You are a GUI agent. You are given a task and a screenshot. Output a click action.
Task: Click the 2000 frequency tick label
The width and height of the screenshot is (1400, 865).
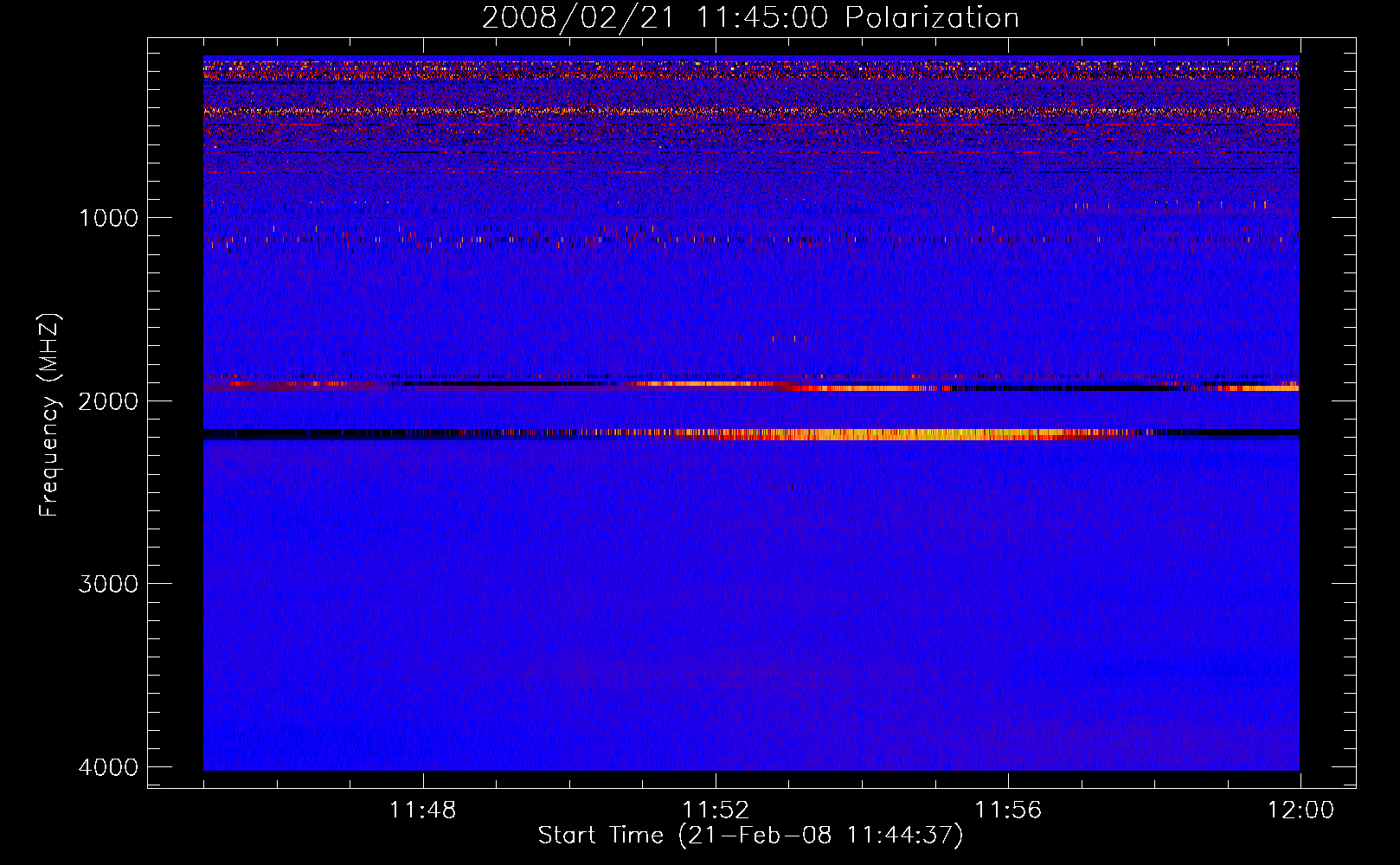(x=108, y=400)
